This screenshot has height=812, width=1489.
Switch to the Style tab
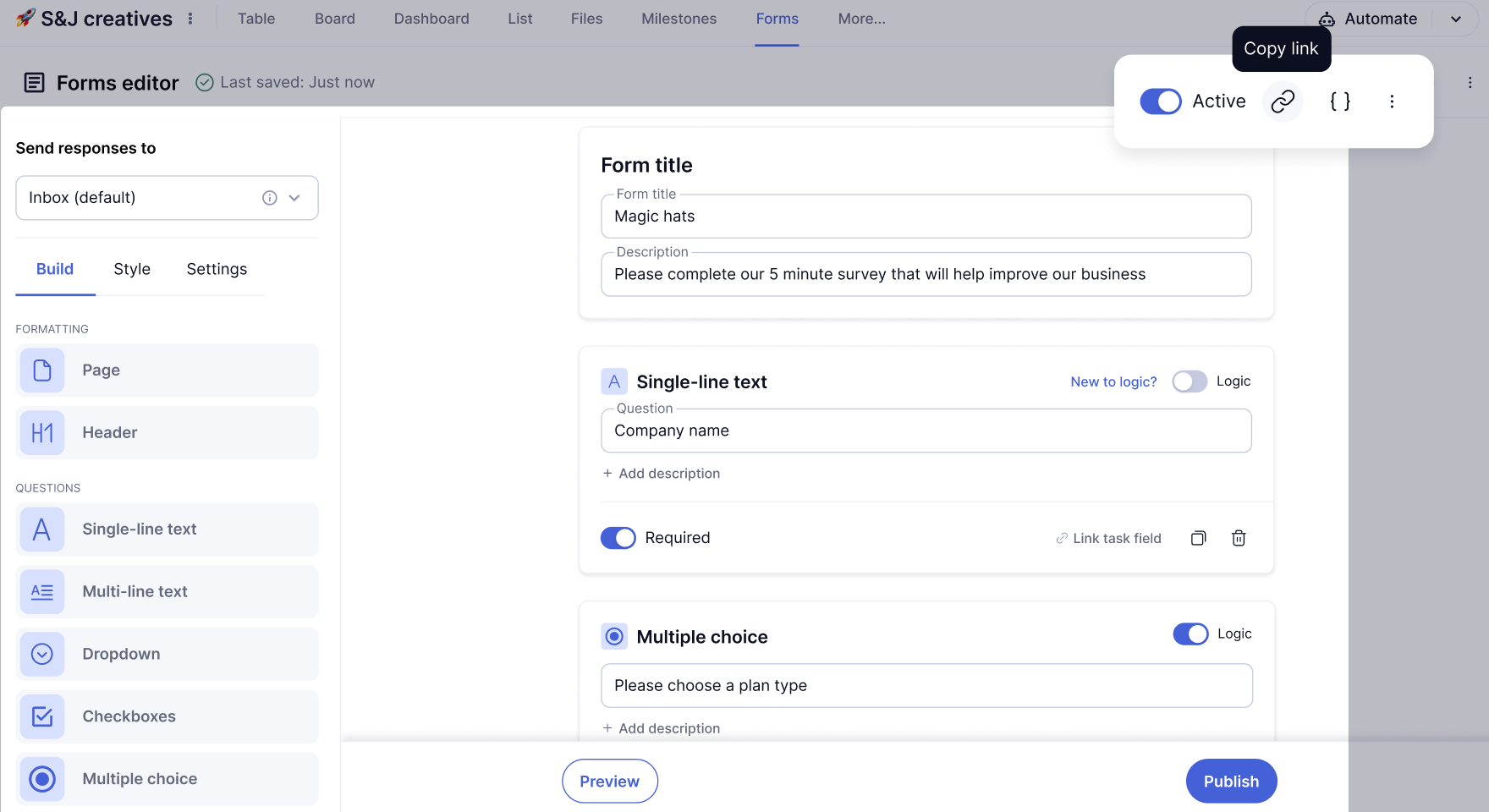(132, 269)
